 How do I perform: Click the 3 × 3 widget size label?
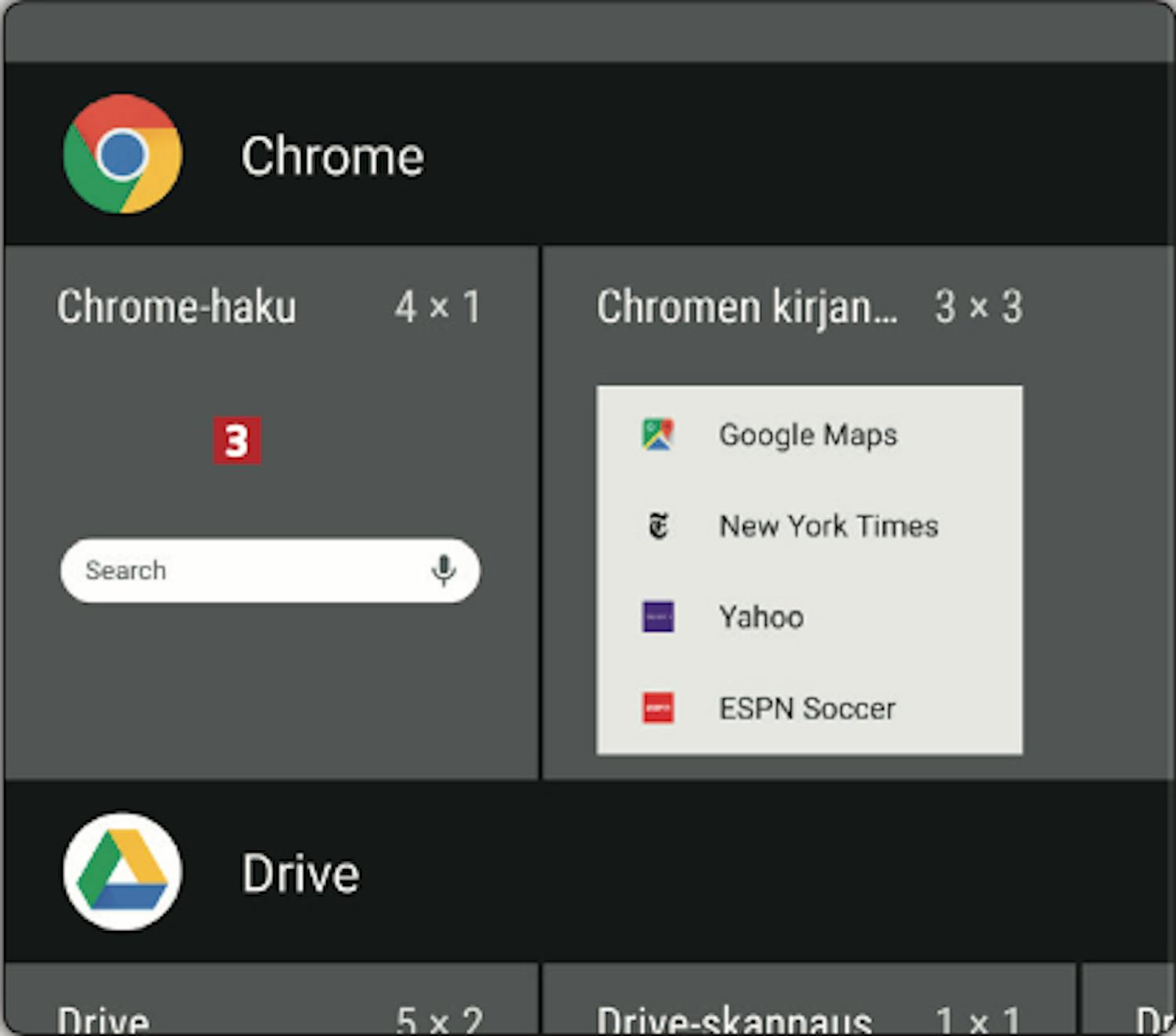click(x=978, y=307)
